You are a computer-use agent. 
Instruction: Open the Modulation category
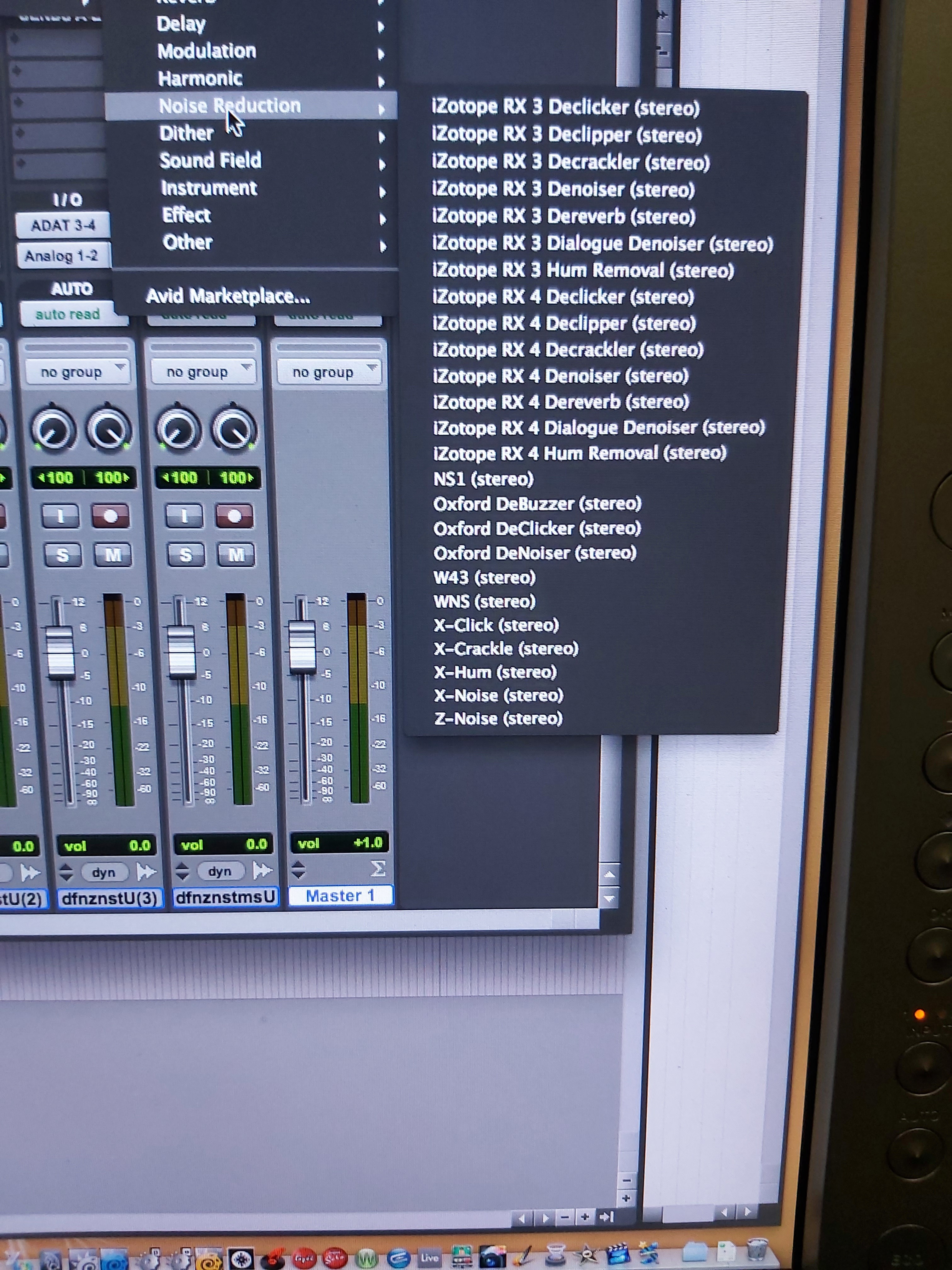pos(252,51)
